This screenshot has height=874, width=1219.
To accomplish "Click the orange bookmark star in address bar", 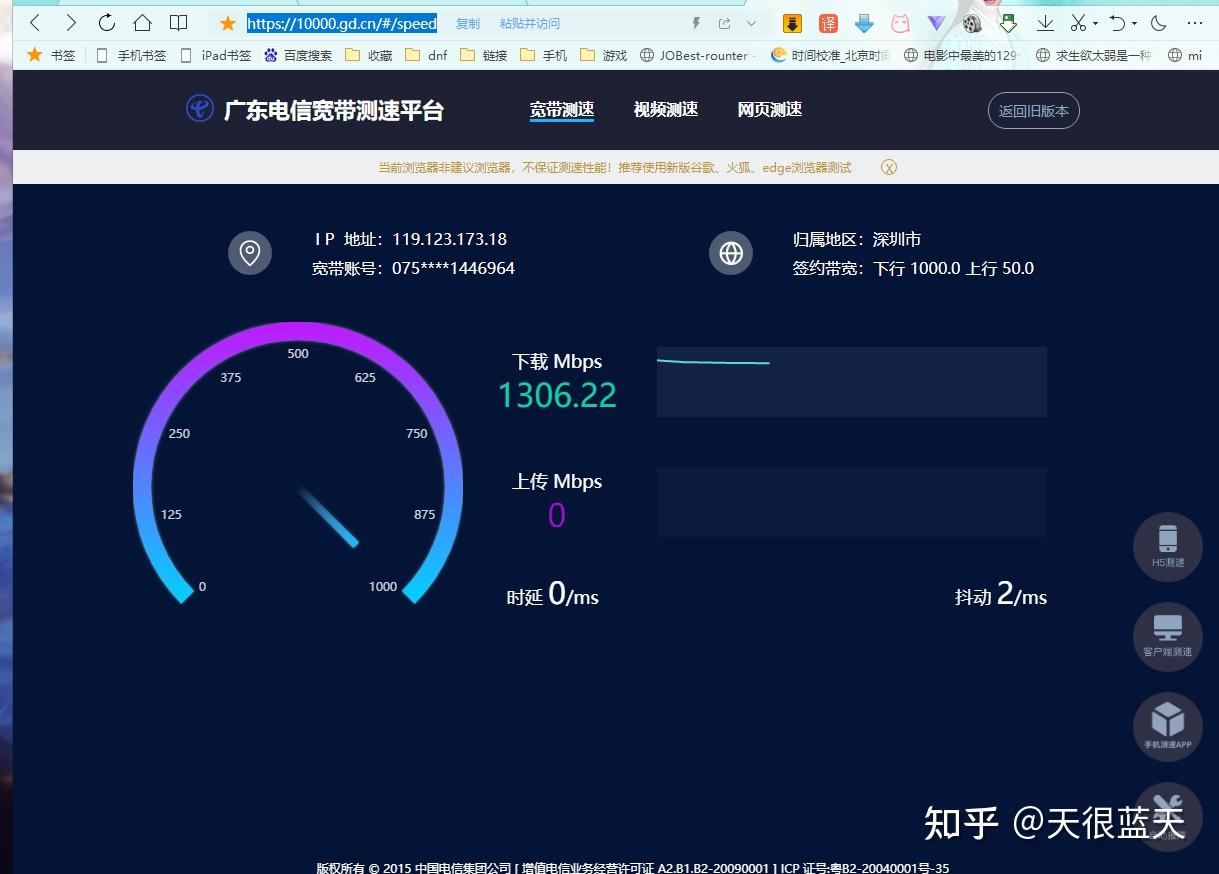I will [228, 23].
